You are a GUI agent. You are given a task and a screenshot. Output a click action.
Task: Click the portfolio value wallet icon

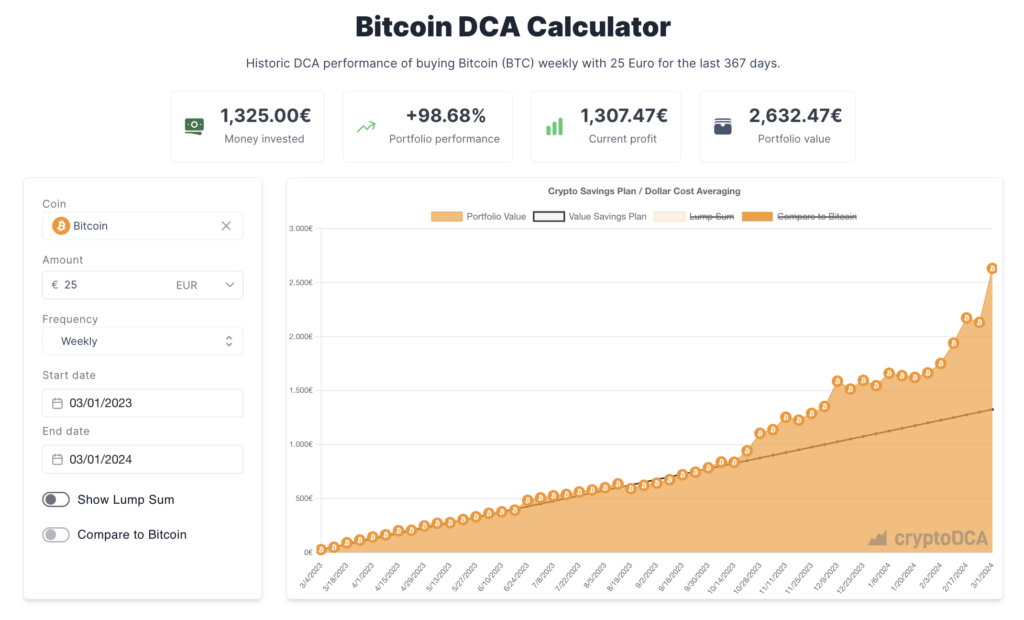pyautogui.click(x=723, y=126)
